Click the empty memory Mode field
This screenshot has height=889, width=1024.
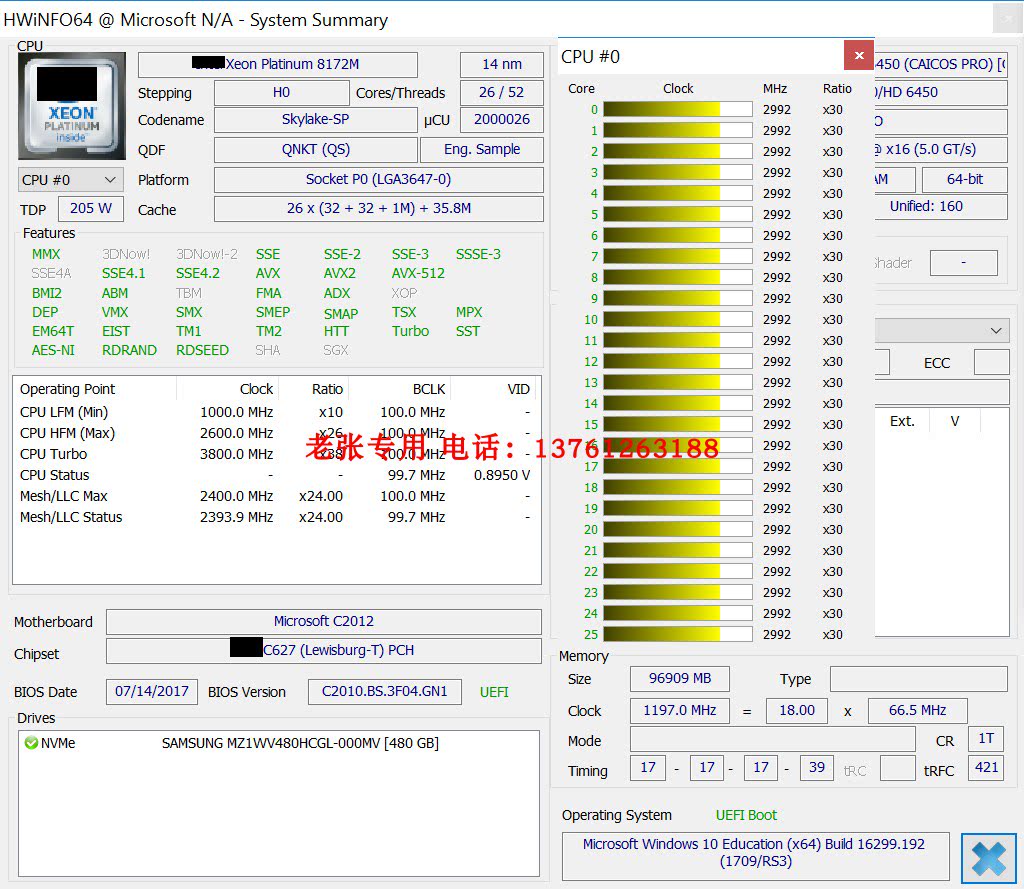click(x=773, y=739)
